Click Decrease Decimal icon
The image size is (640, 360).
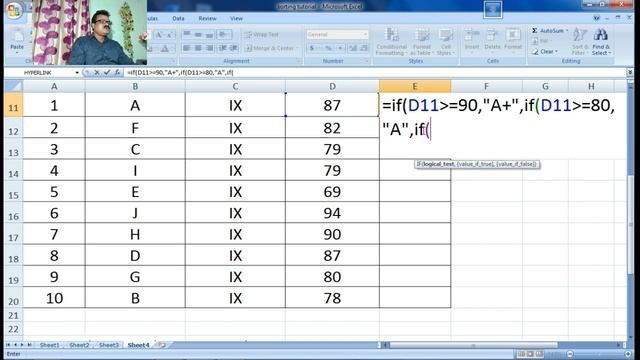click(364, 48)
